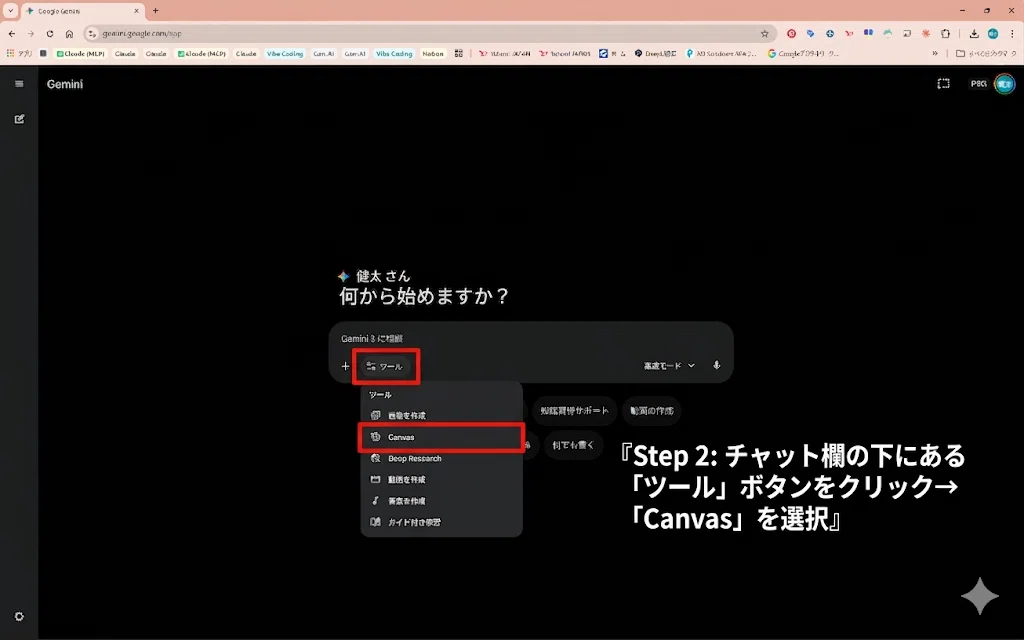The image size is (1024, 640).
Task: Open the すべてのブックマーク folder
Action: pyautogui.click(x=986, y=54)
